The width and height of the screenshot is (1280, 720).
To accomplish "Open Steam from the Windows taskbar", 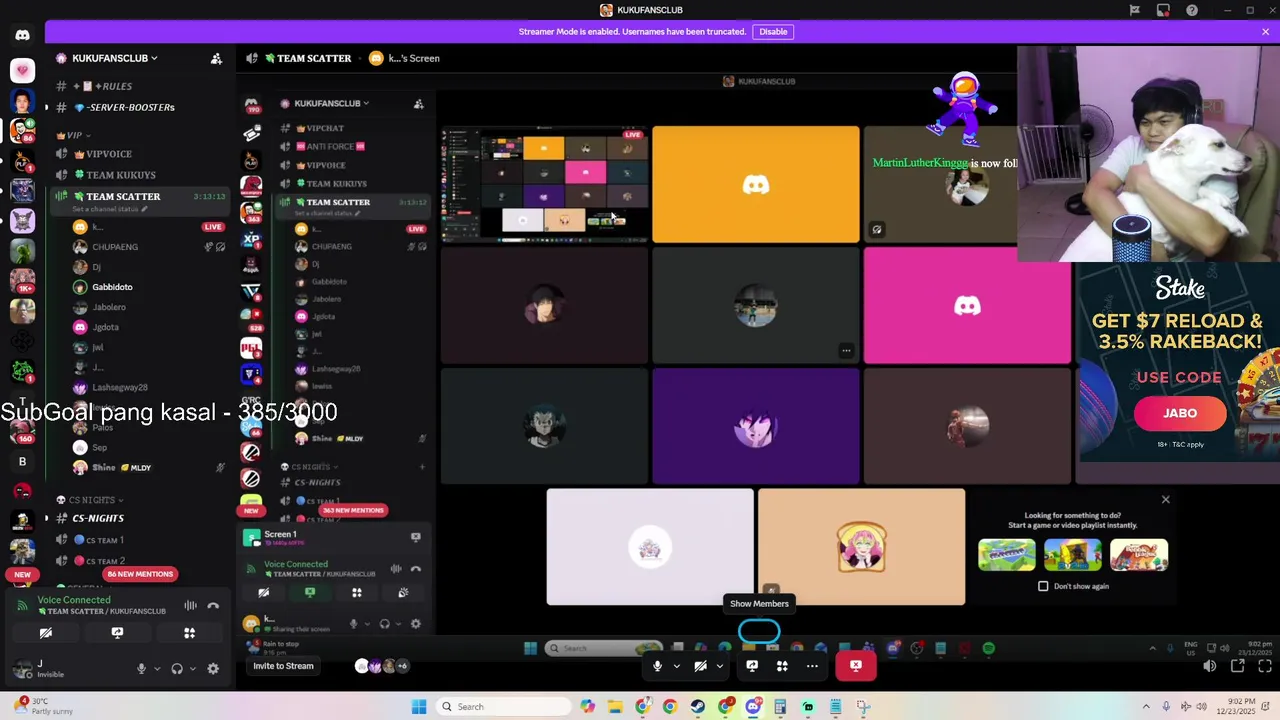I will pyautogui.click(x=697, y=707).
